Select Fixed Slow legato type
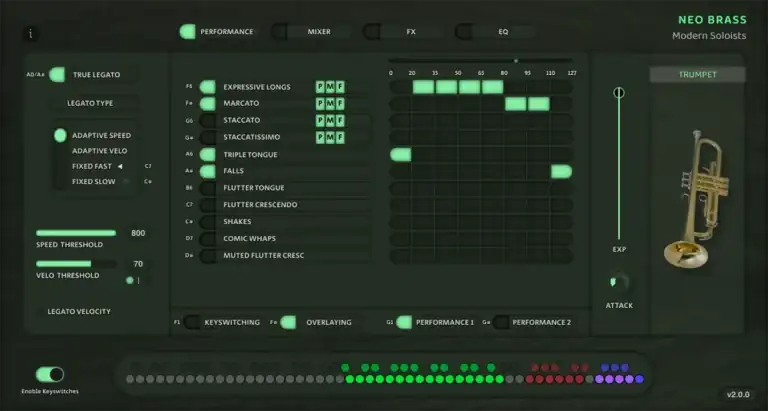Viewport: 768px width, 411px height. [94, 182]
